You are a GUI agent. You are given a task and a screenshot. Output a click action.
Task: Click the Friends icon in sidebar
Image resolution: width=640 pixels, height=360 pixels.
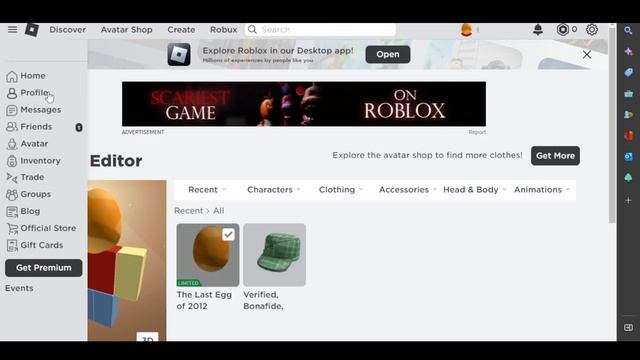click(x=12, y=127)
